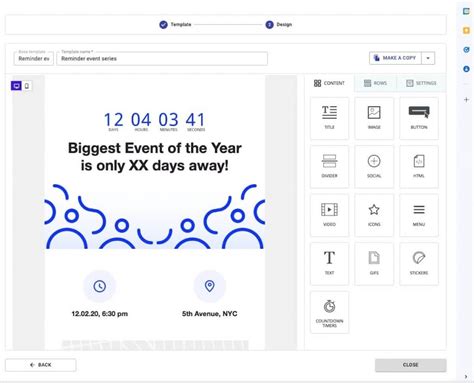The height and width of the screenshot is (383, 474).
Task: Click the location pin icon in the email
Action: (210, 286)
